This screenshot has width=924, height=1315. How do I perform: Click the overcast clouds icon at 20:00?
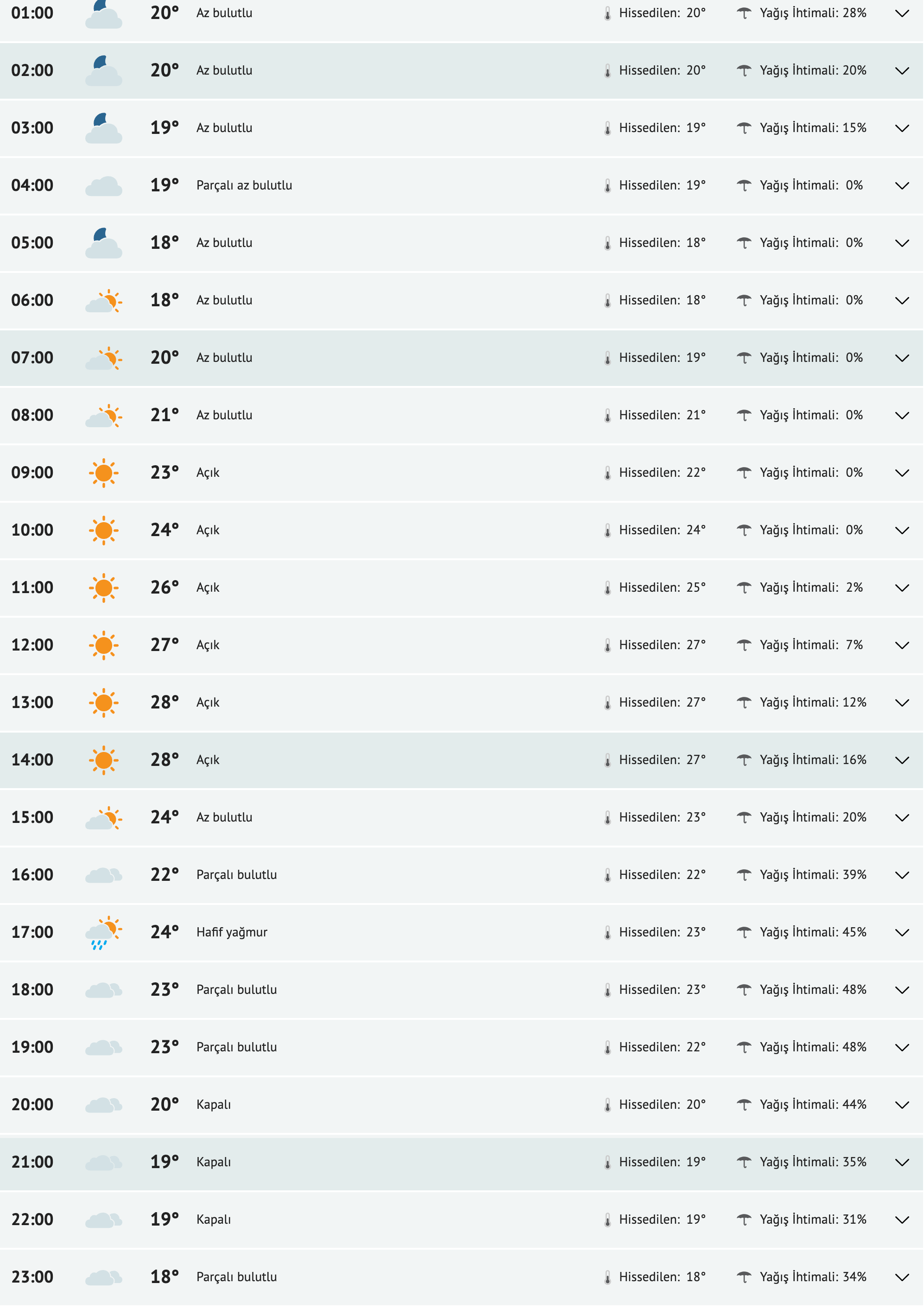[x=104, y=1106]
